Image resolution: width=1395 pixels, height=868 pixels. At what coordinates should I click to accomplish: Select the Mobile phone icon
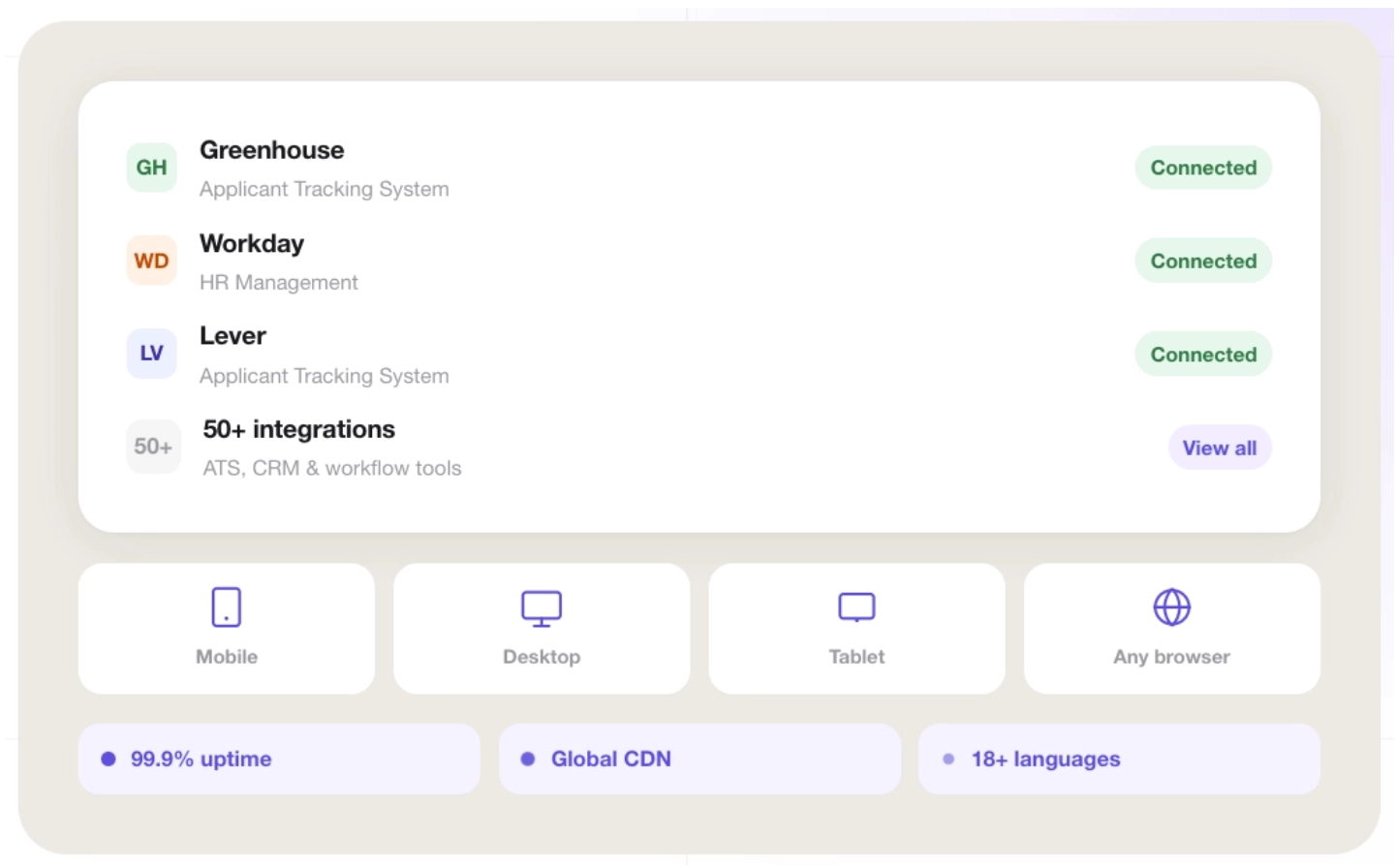coord(227,607)
